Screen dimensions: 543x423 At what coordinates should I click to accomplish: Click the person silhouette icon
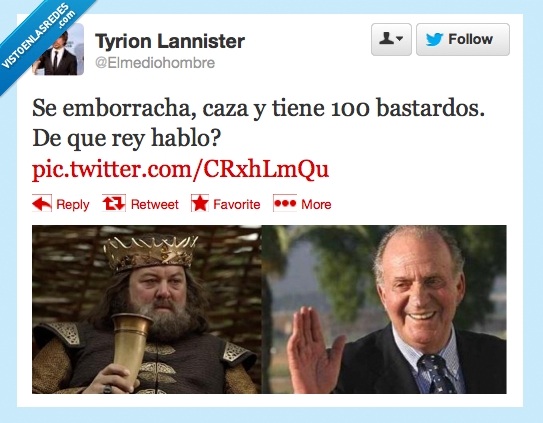click(386, 38)
